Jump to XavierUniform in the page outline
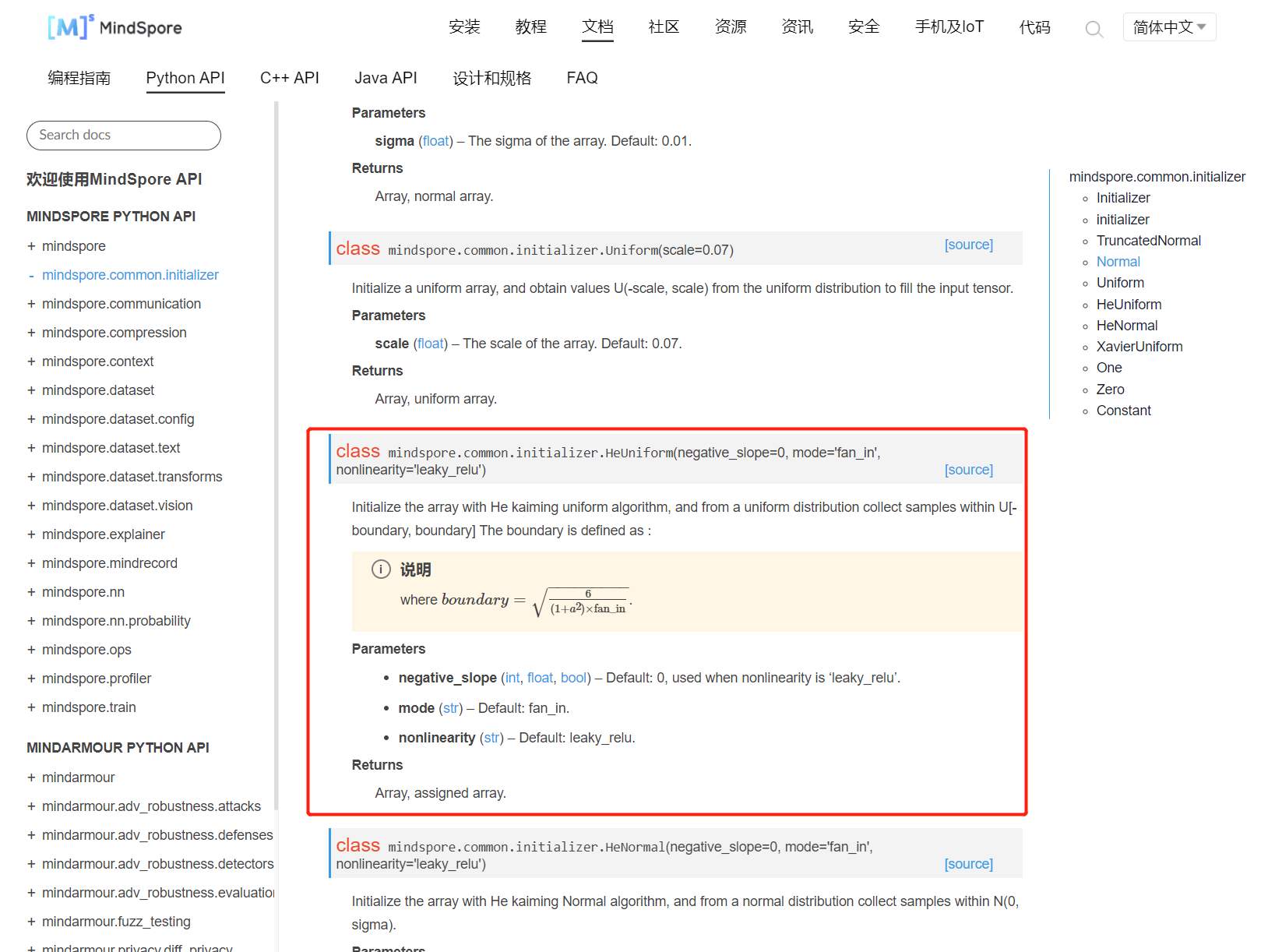This screenshot has height=952, width=1275. pyautogui.click(x=1139, y=347)
